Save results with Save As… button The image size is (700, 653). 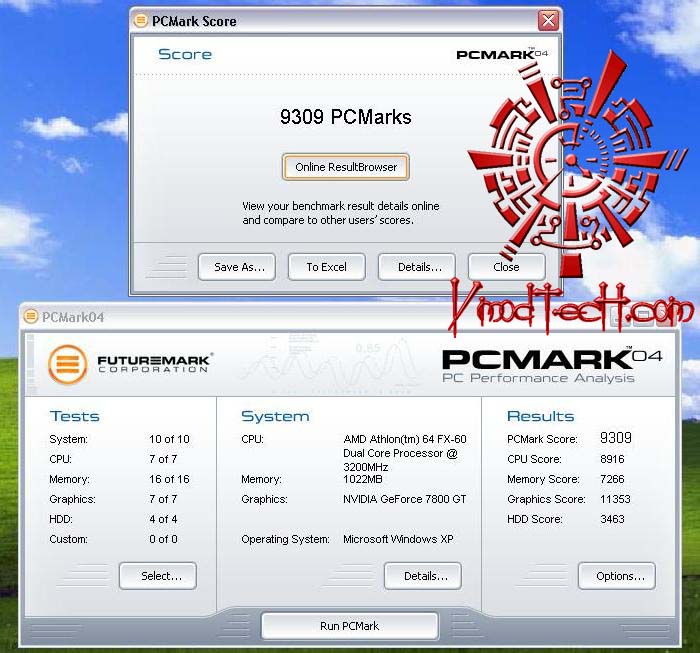pyautogui.click(x=237, y=267)
